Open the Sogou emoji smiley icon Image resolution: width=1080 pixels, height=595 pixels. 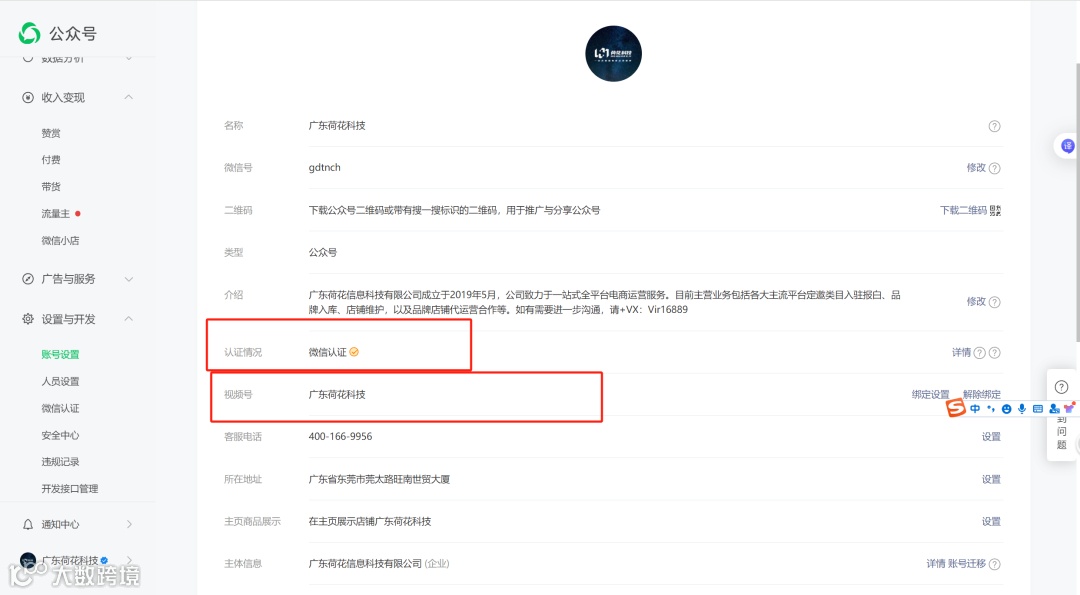1006,409
